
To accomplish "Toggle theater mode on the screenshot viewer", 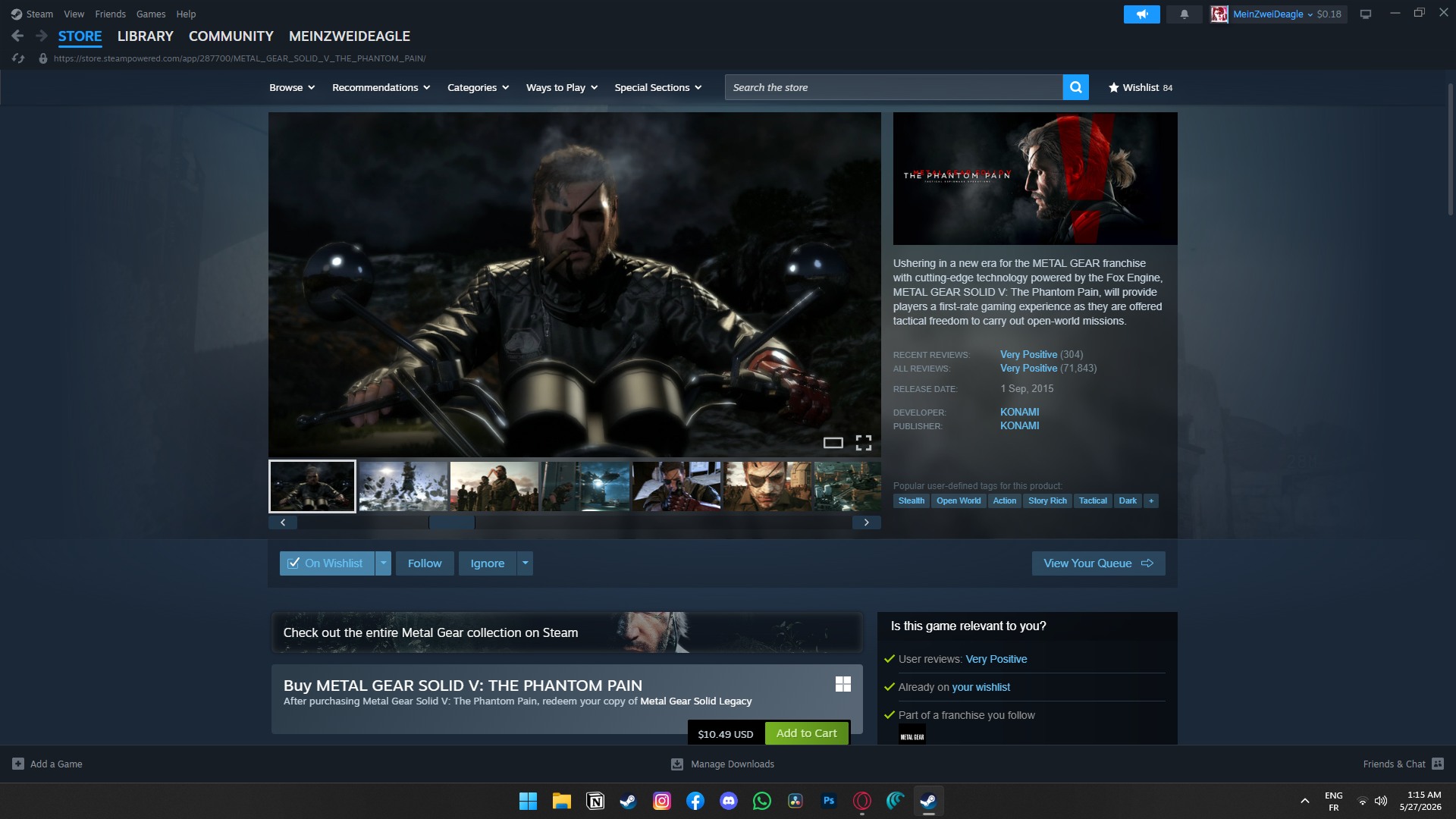I will pyautogui.click(x=833, y=443).
